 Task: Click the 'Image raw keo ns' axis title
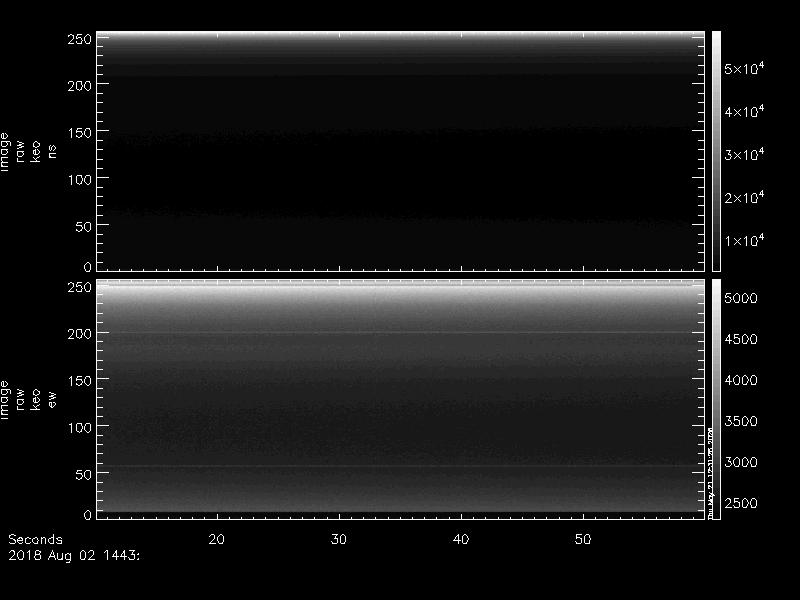(x=28, y=152)
